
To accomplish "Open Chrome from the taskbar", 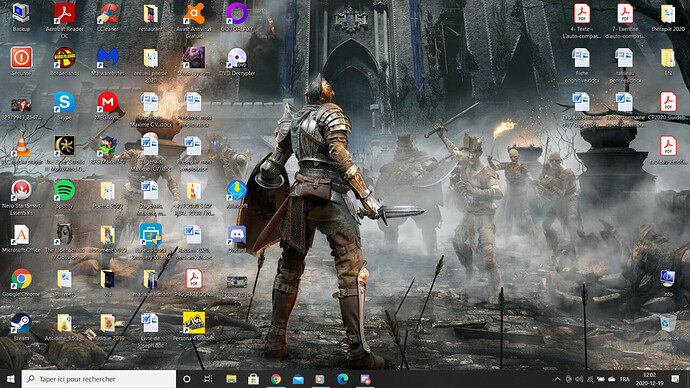I will click(x=276, y=379).
